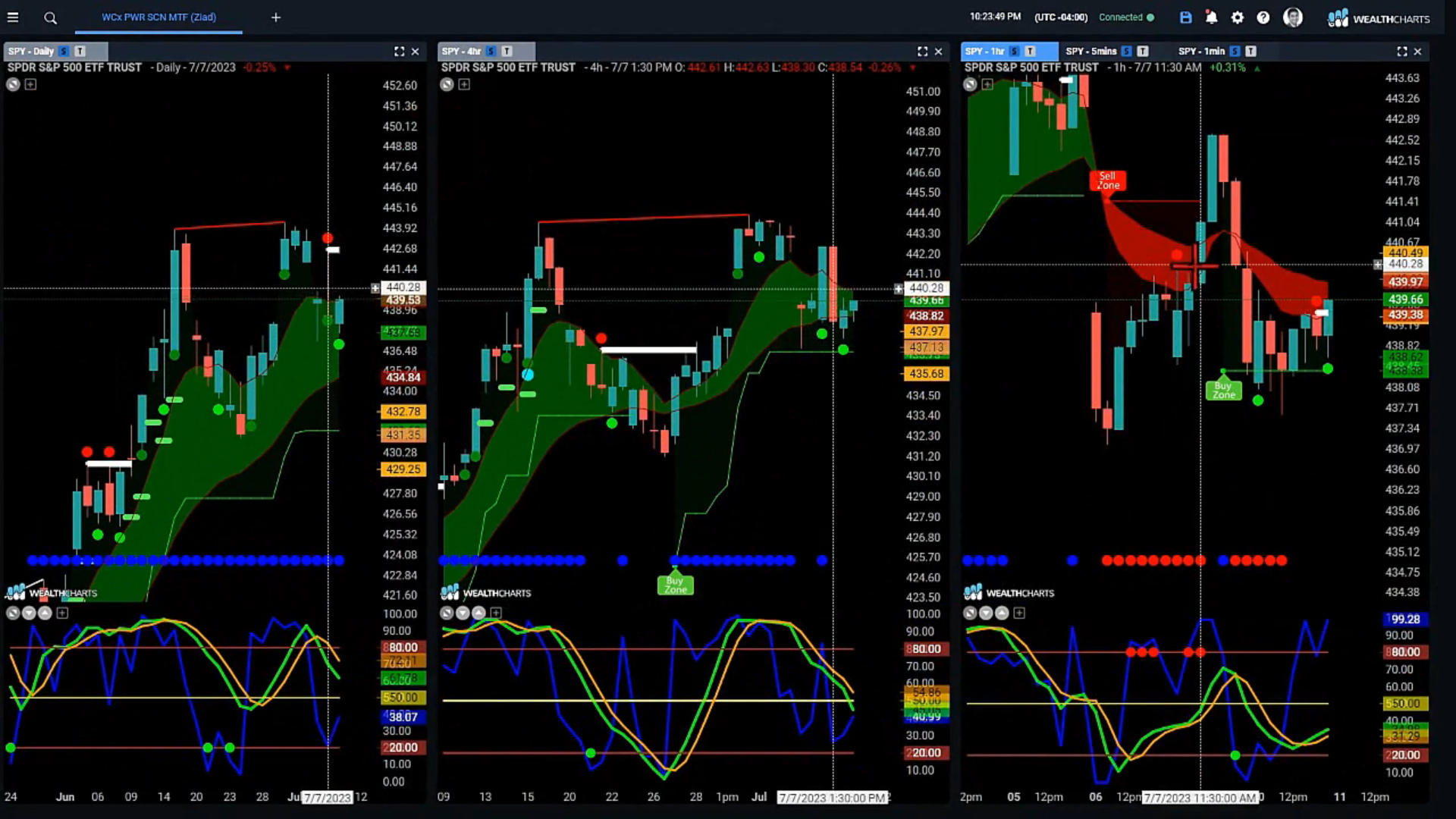Maximize the SPY 4hr chart panel
Viewport: 1456px width, 819px height.
point(922,52)
